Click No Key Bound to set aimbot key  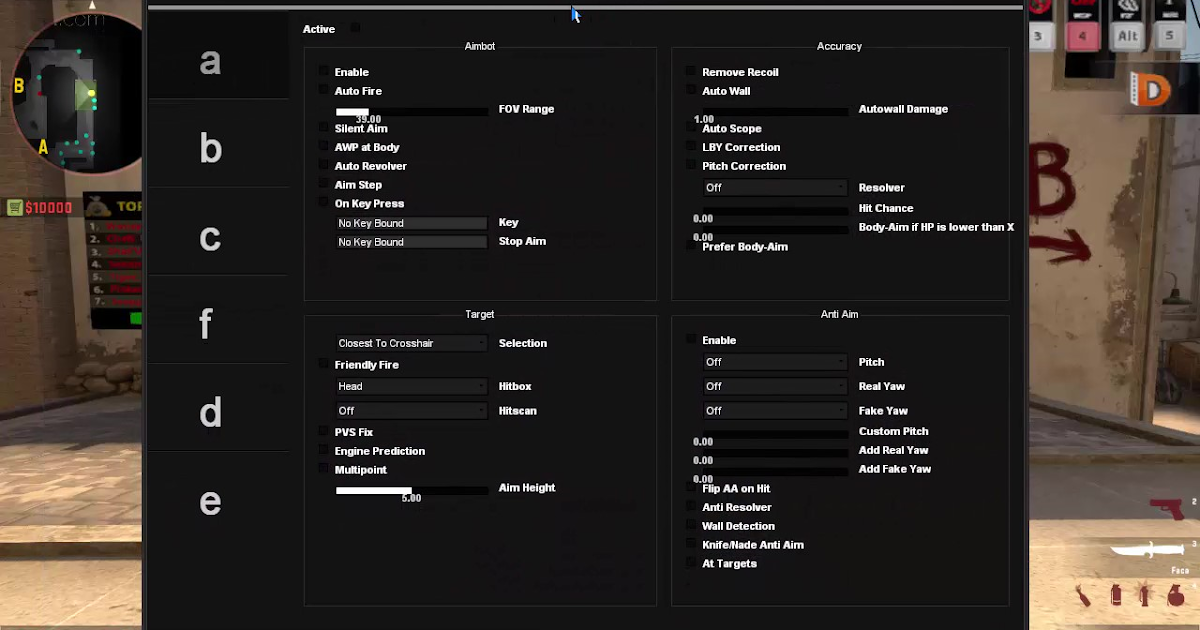tap(411, 222)
